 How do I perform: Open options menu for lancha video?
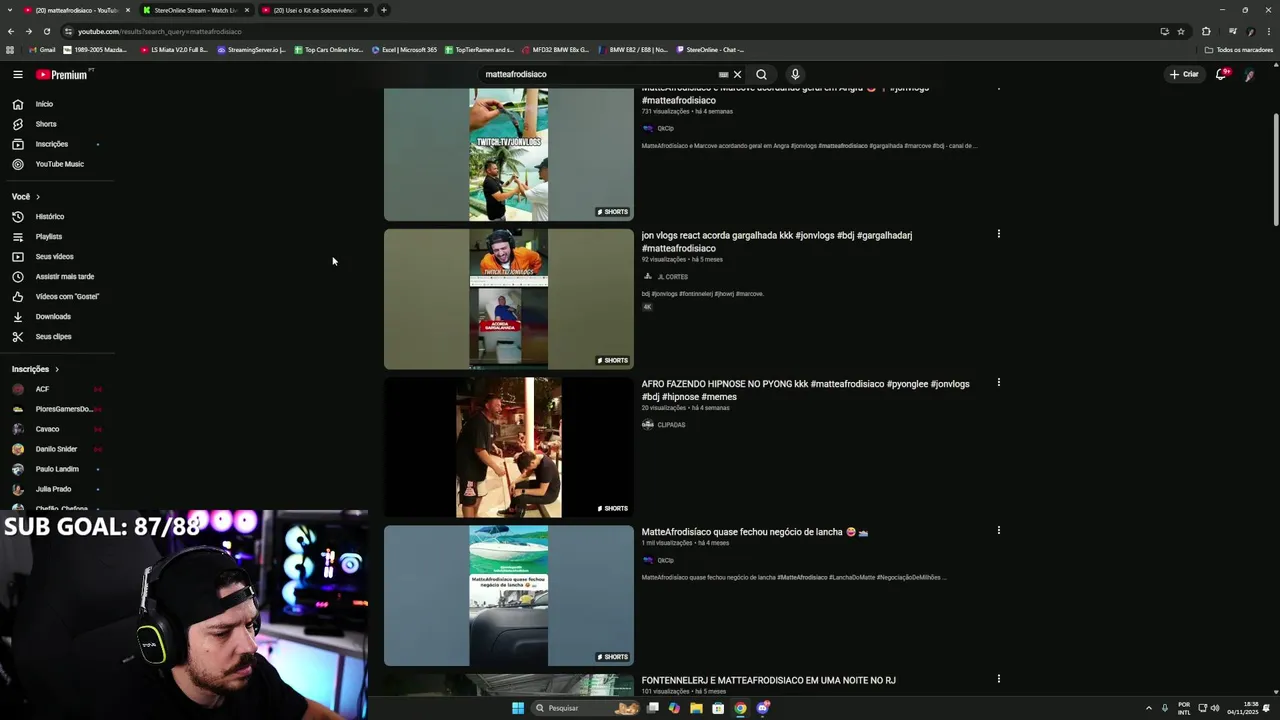tap(998, 530)
